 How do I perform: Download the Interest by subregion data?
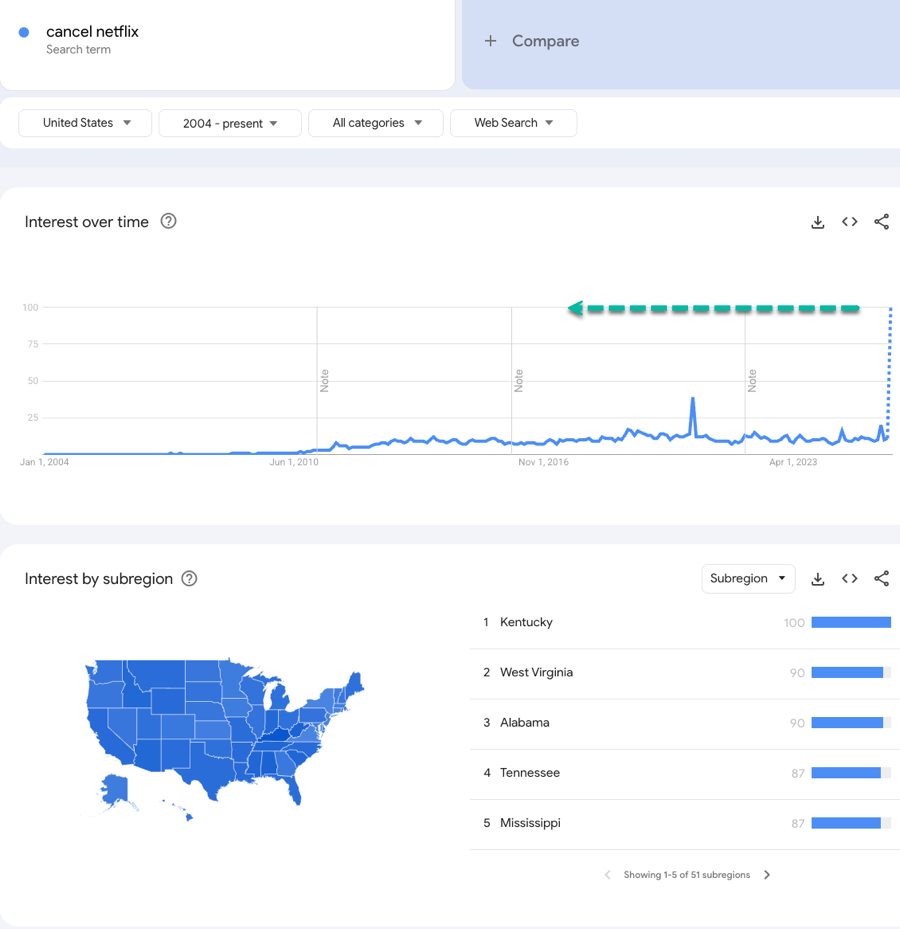[818, 579]
